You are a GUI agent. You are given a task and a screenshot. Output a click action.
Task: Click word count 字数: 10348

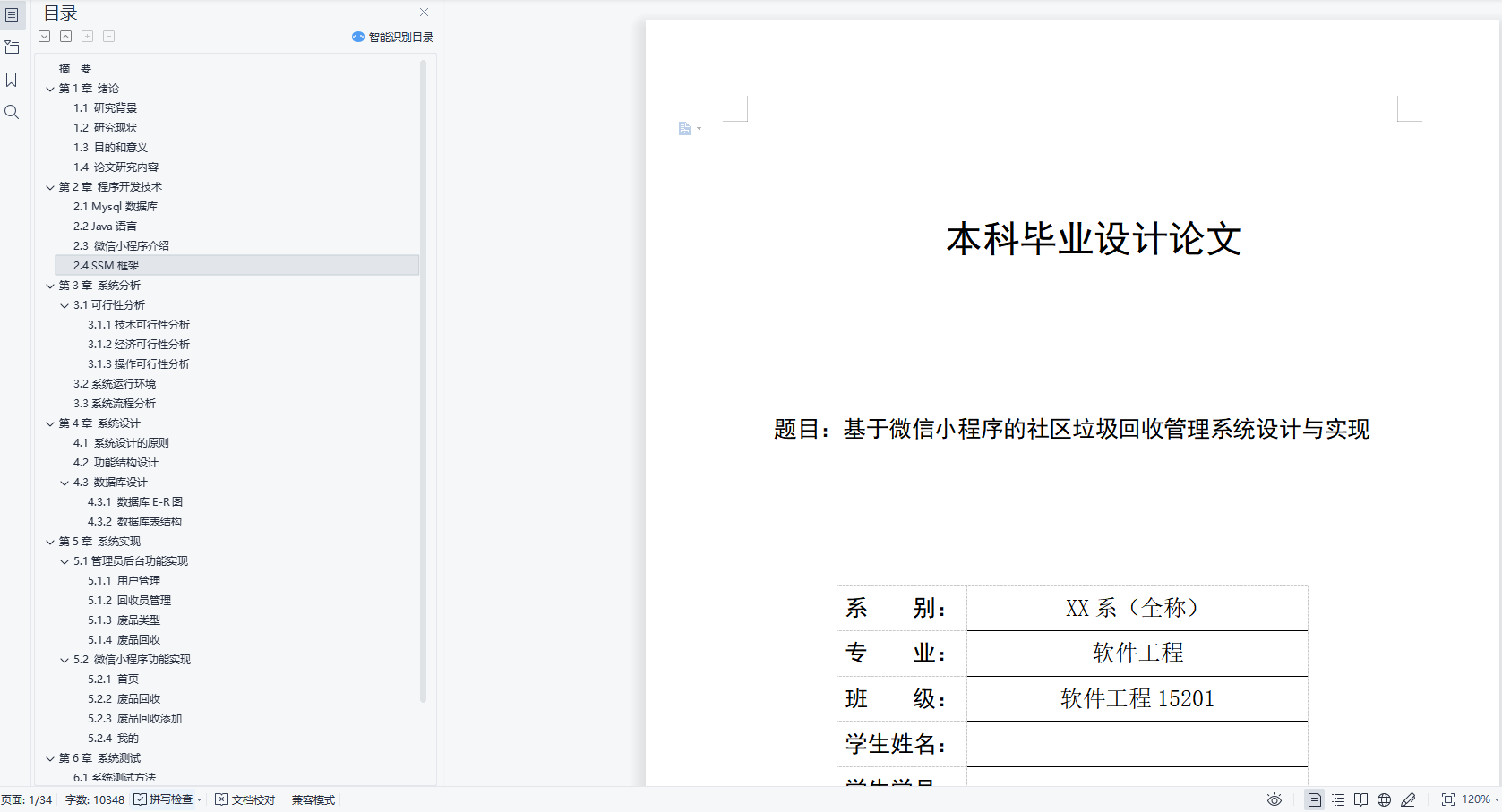[95, 799]
